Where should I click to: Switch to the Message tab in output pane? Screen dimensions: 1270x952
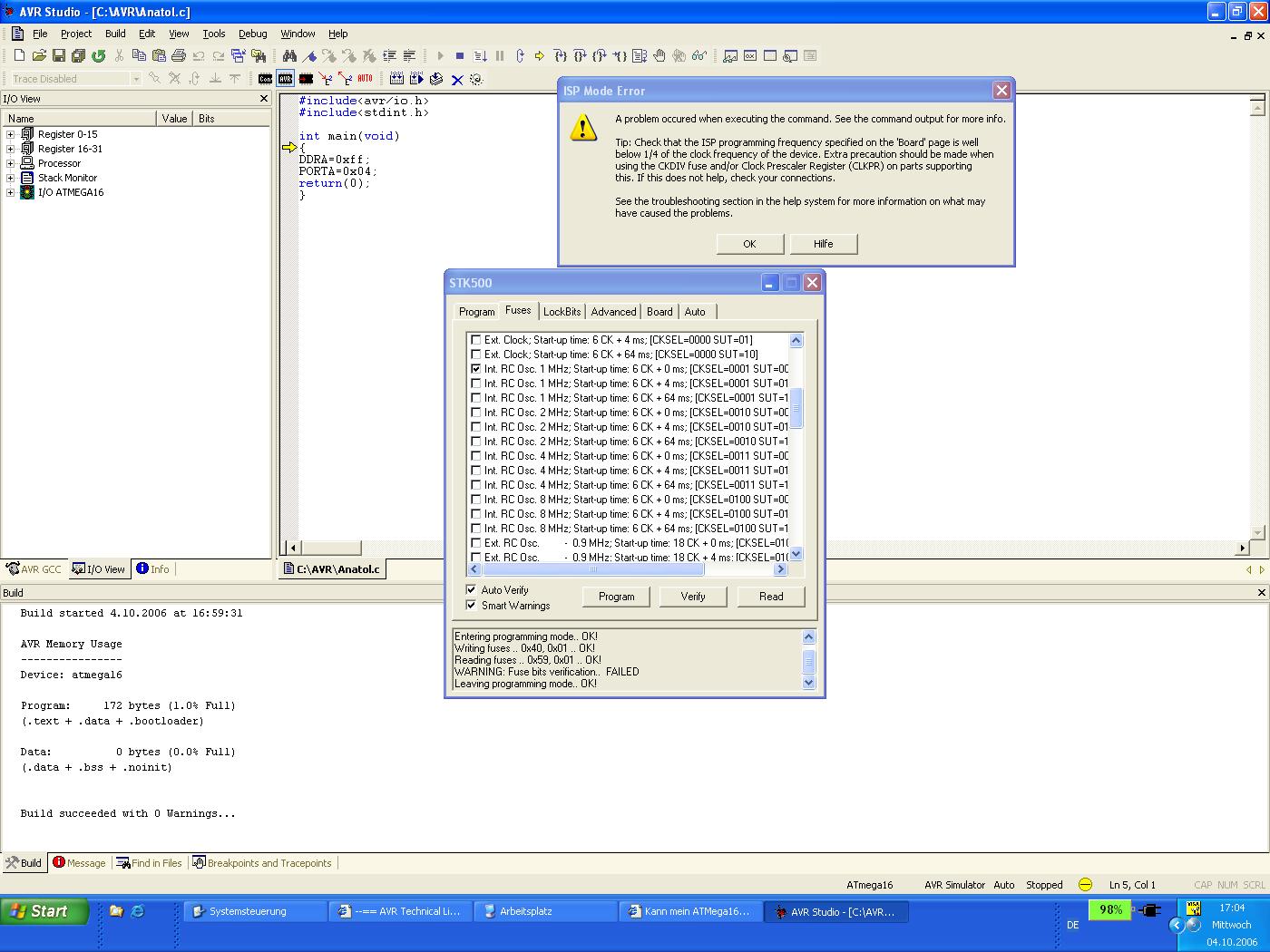click(79, 863)
